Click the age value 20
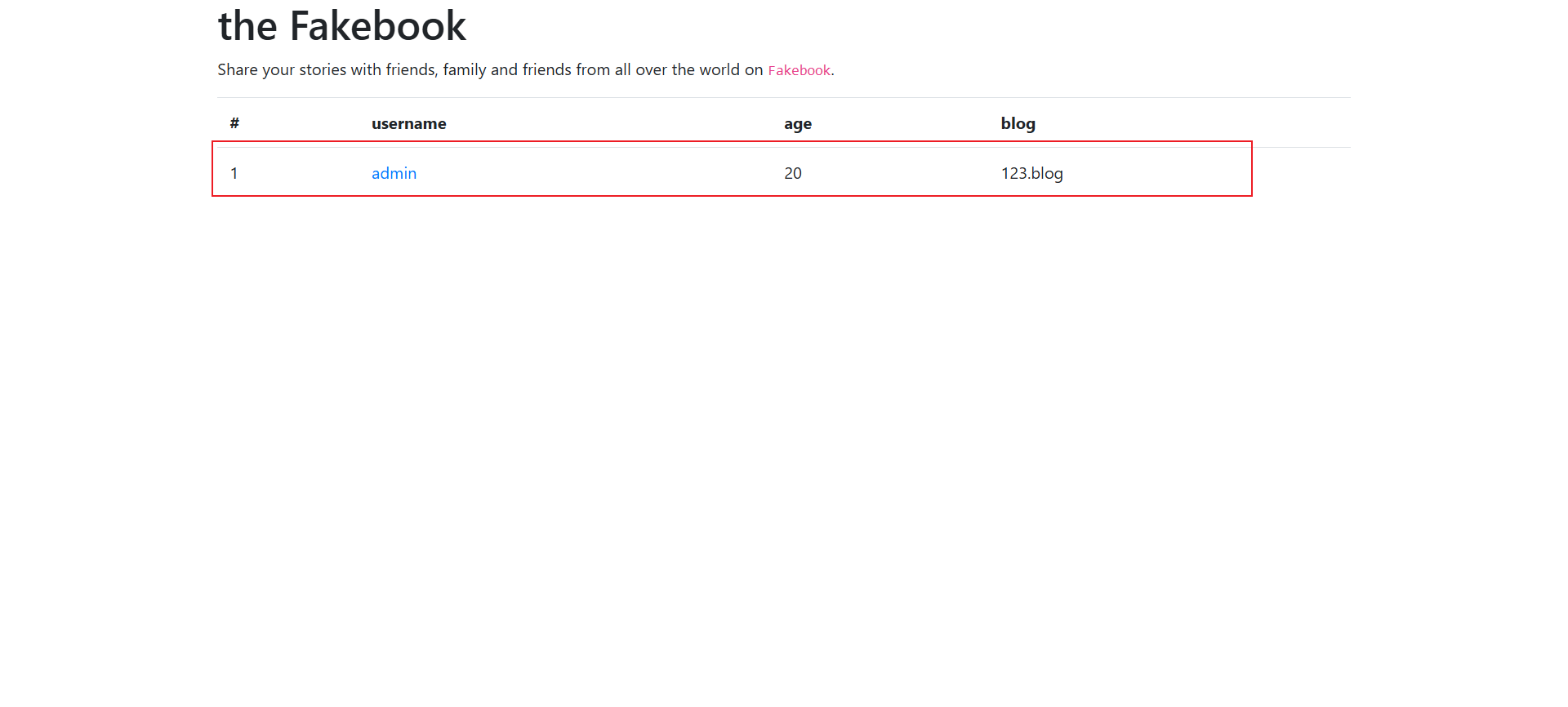 click(793, 173)
